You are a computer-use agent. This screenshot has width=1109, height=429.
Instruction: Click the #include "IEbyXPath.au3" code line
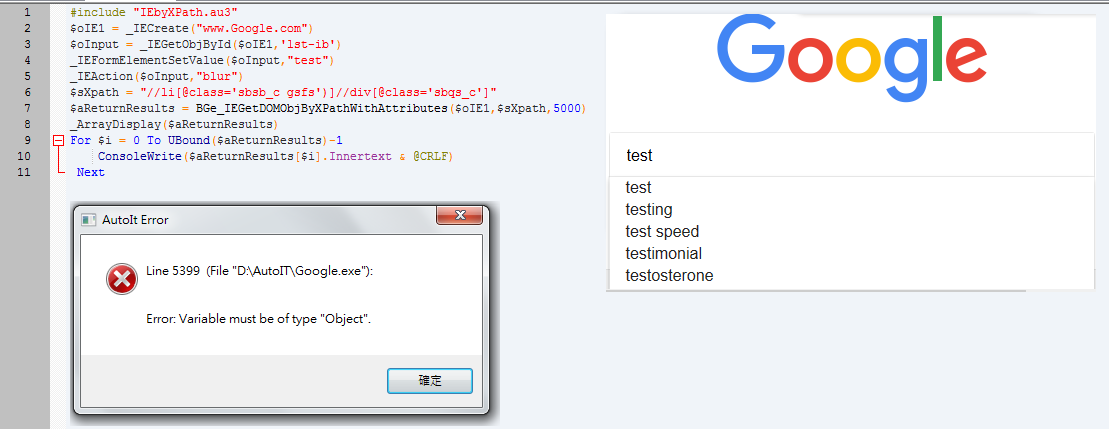pos(154,13)
